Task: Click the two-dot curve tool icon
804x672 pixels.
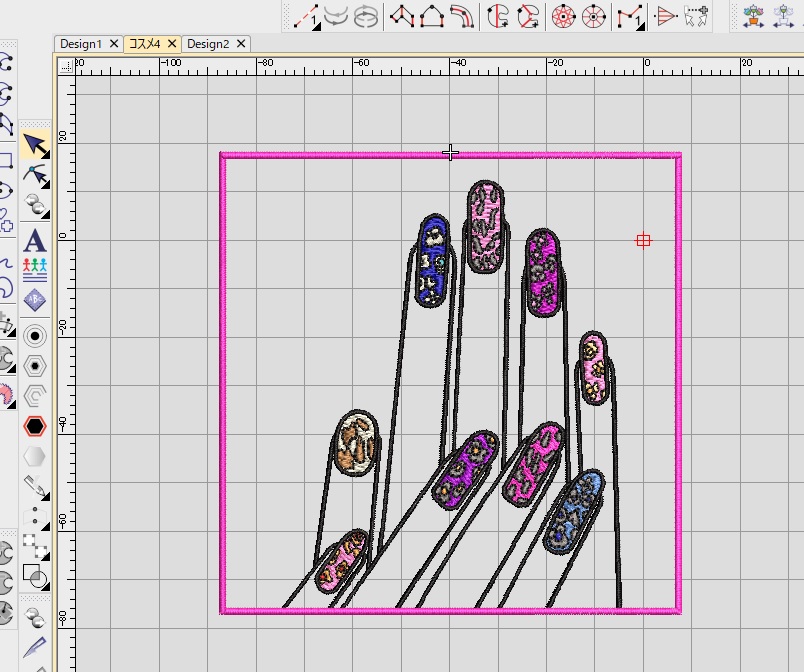Action: click(35, 517)
